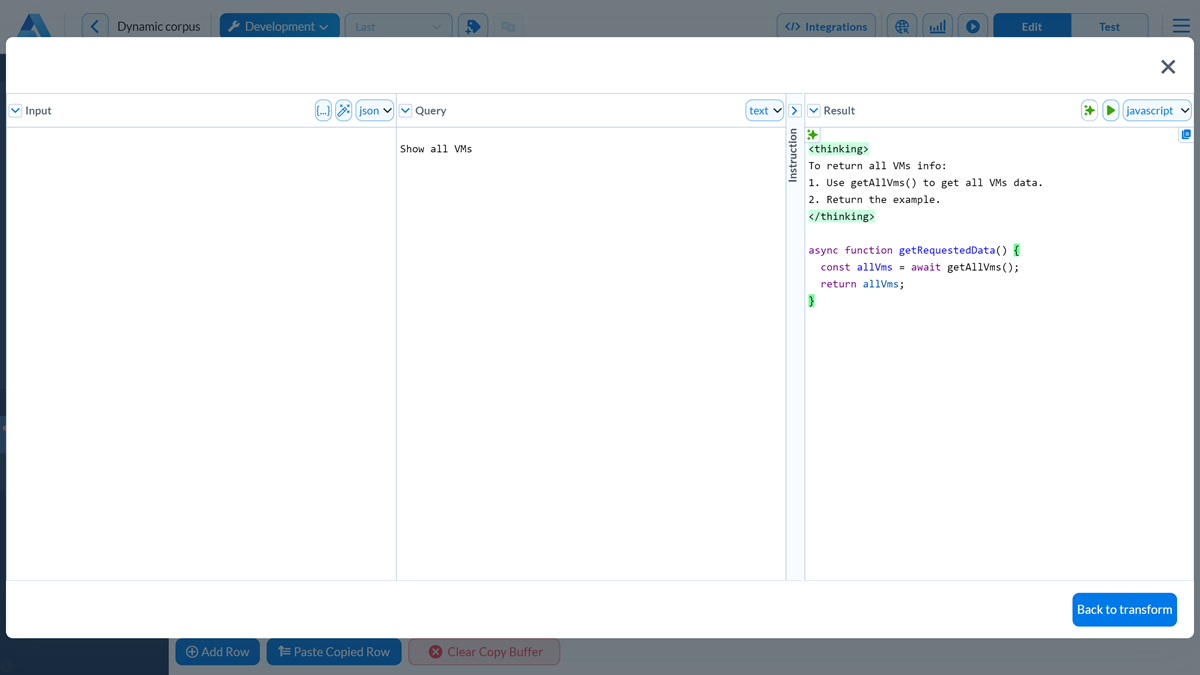Open the text format dropdown above Query

[x=764, y=110]
